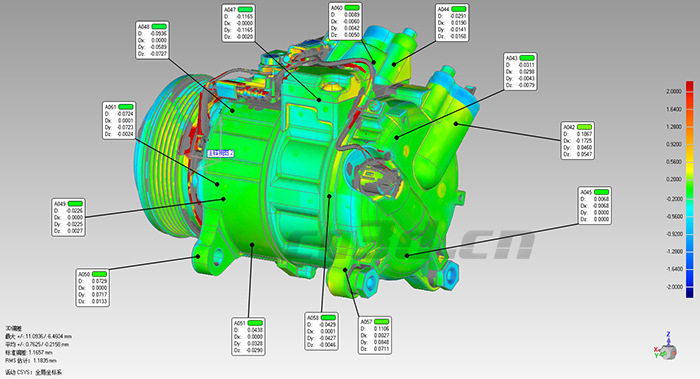Click the green status indicator on A042
Screen dimensions: 700x379
point(584,127)
